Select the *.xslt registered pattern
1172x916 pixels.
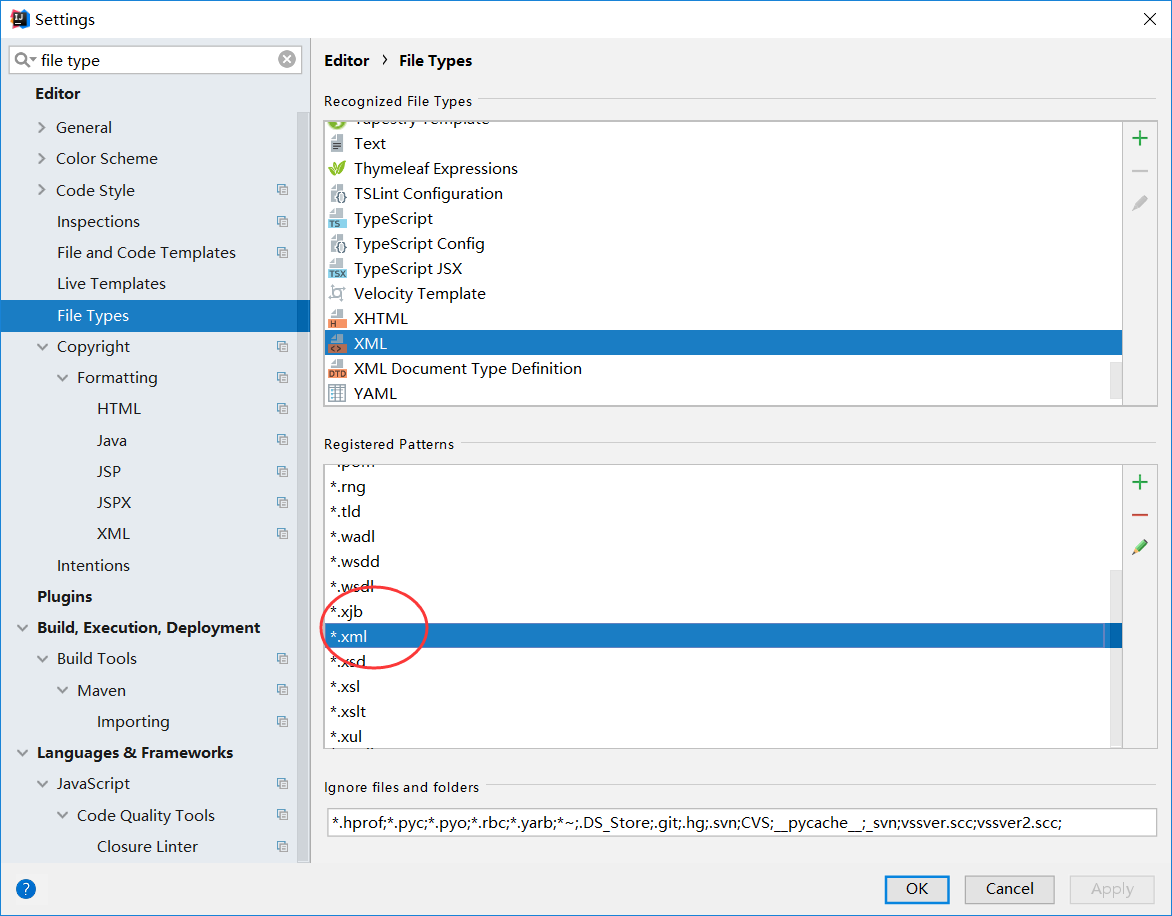[718, 711]
